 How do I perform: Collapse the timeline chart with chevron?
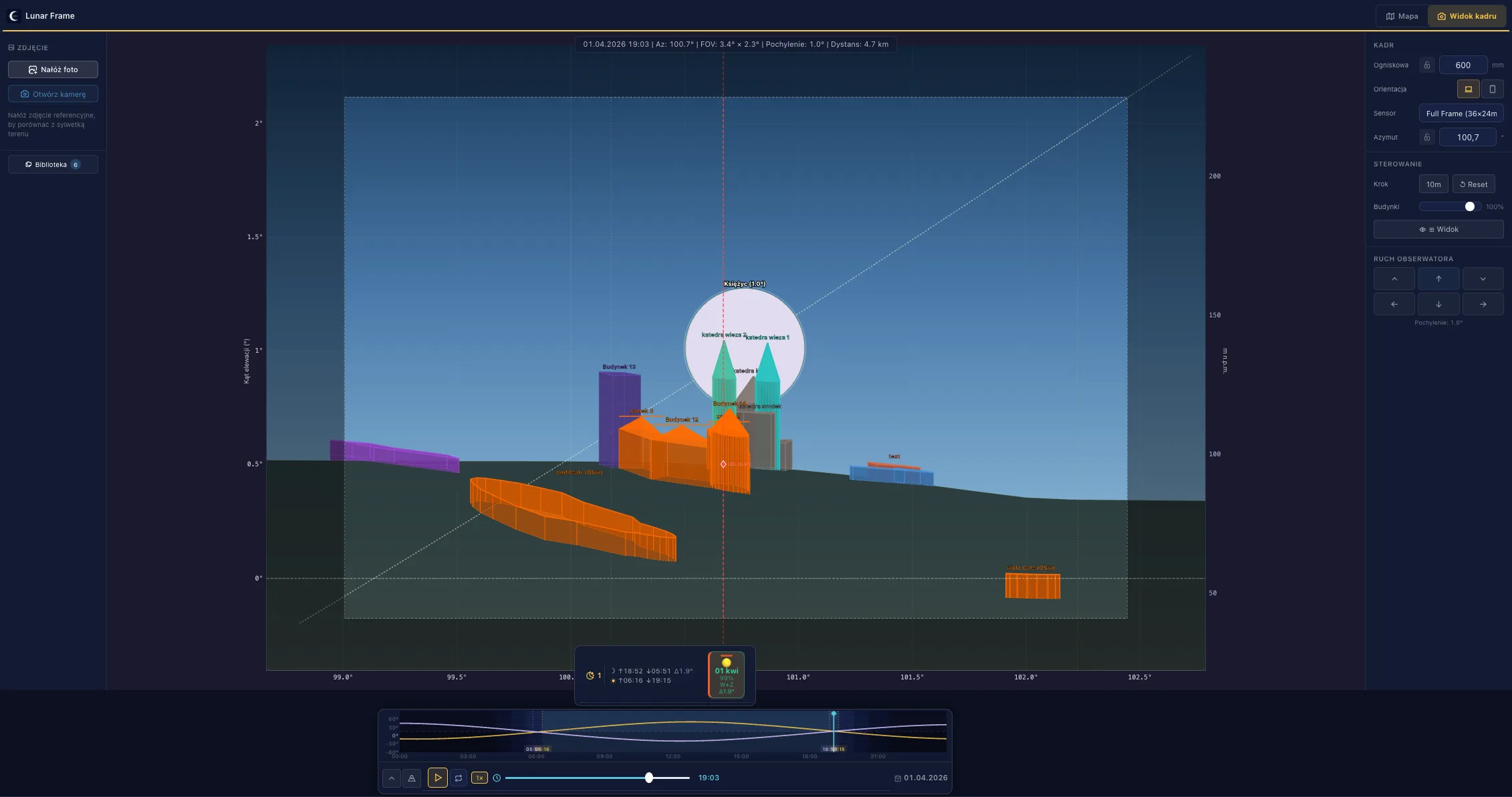coord(392,778)
